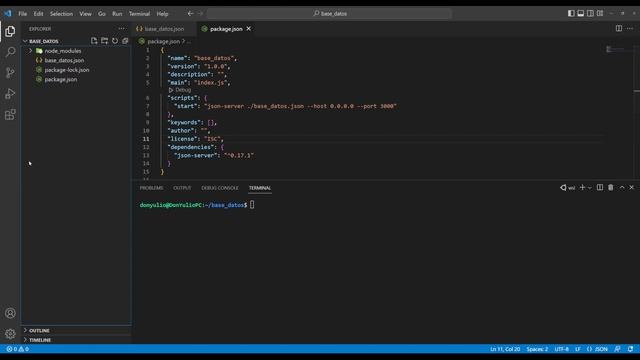Change end of line sequence LF
Screen dimensions: 640x360
tap(578, 349)
